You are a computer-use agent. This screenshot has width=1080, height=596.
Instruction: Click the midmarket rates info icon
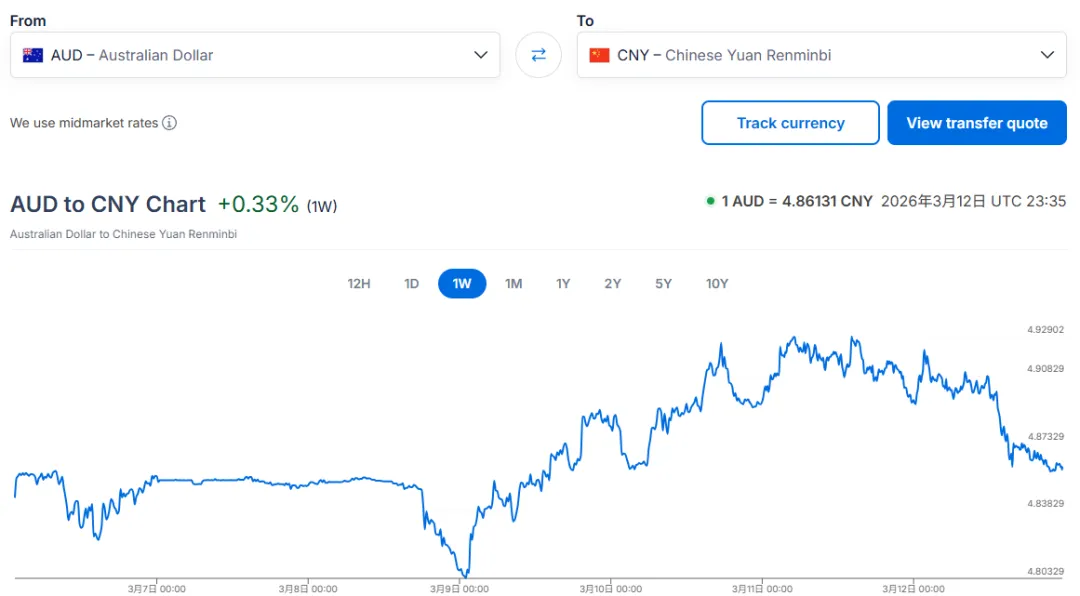click(x=170, y=123)
